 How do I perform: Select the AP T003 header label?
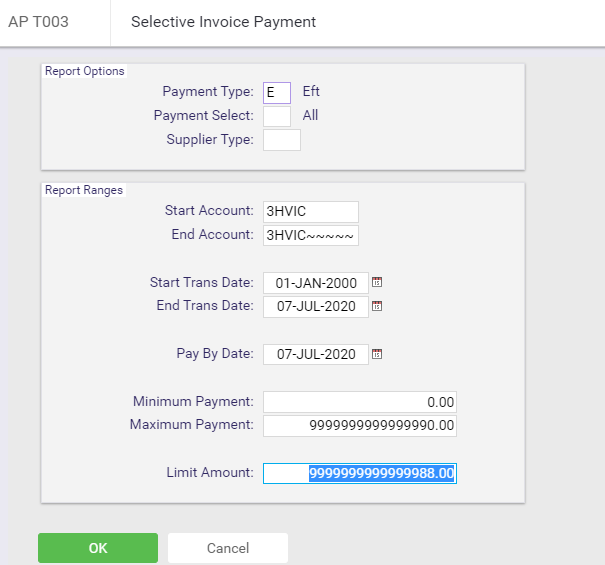pos(39,22)
